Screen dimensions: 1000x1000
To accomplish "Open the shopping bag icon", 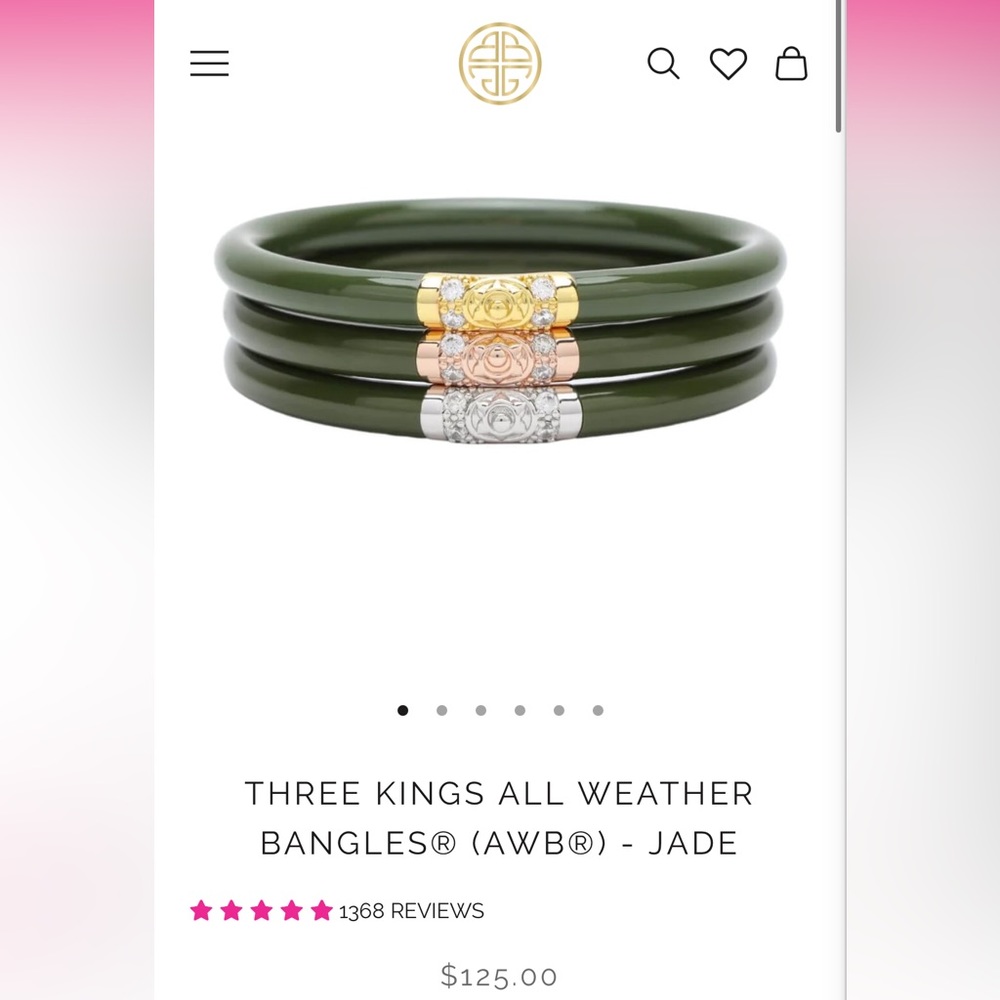I will [x=791, y=64].
